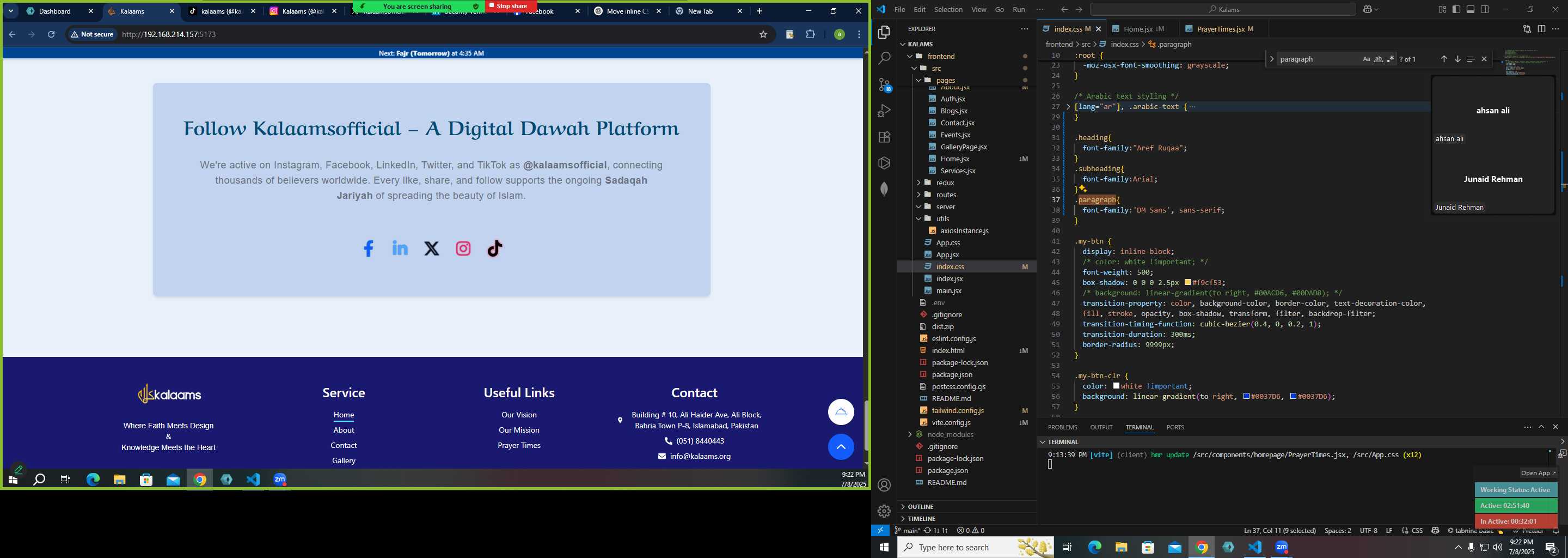Click the Instagram icon on the webpage

click(463, 248)
